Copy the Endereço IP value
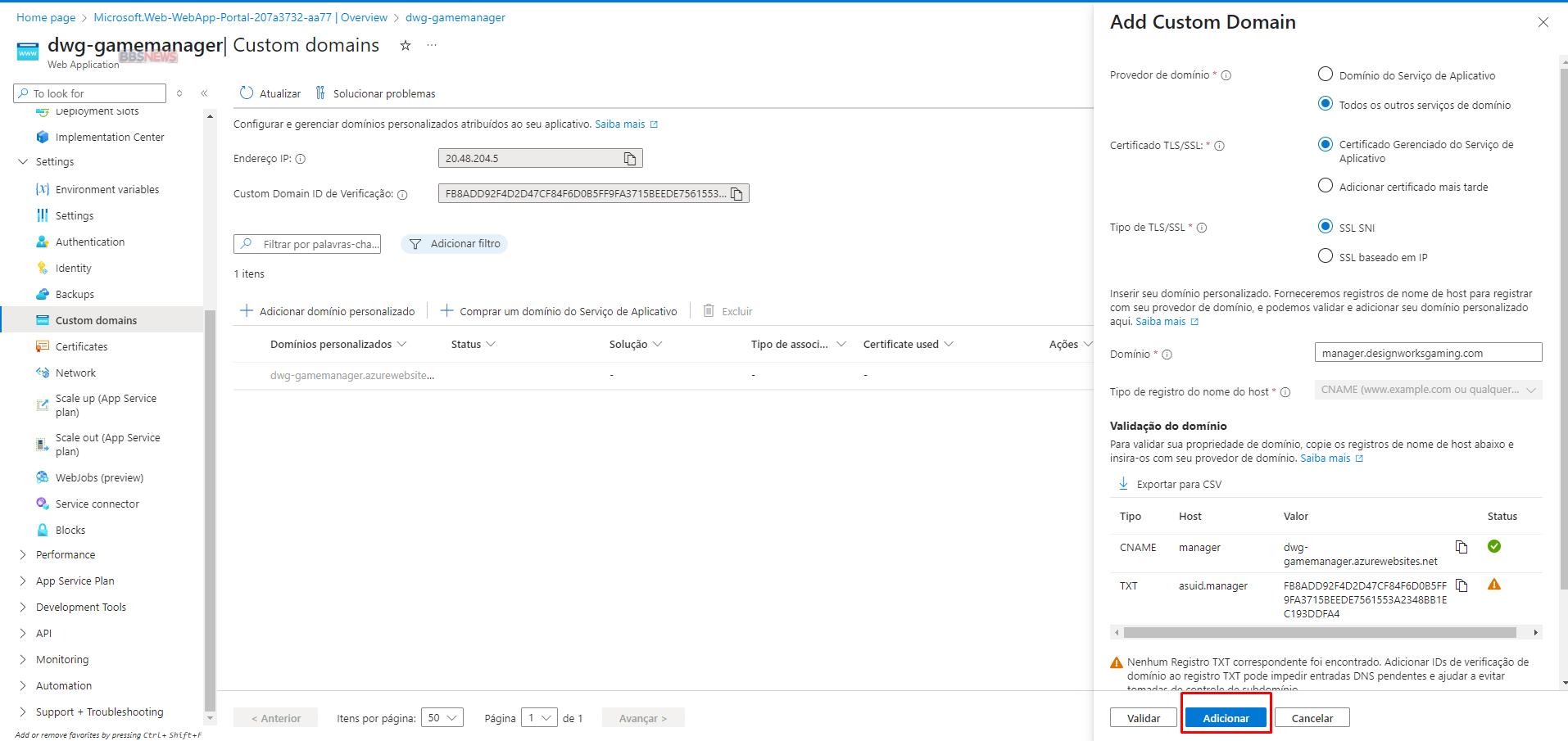Viewport: 1568px width, 741px height. (630, 159)
